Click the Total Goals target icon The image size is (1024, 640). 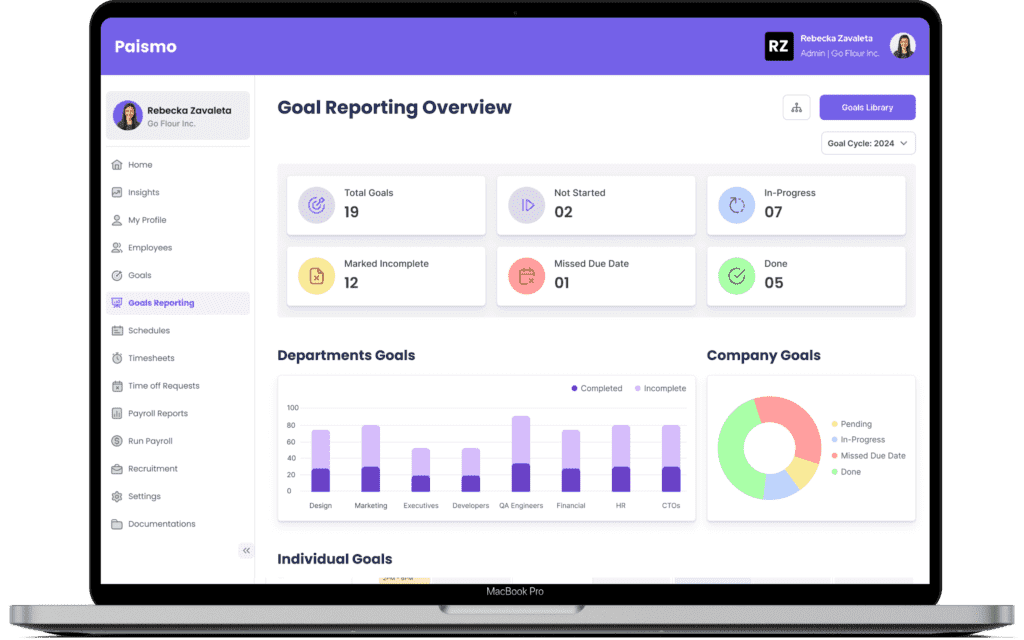[x=317, y=205]
